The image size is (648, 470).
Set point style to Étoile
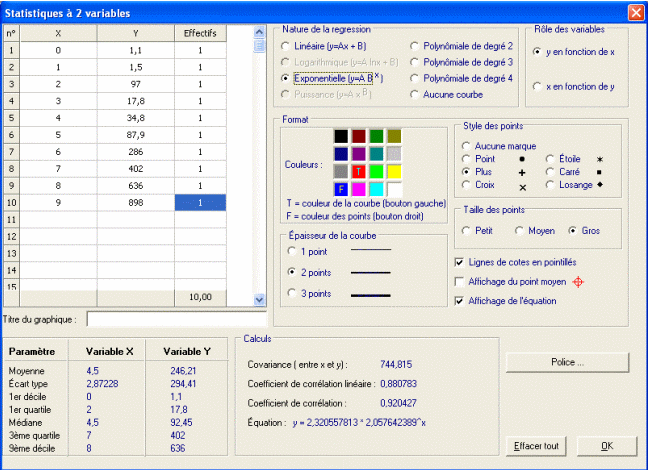(x=551, y=158)
